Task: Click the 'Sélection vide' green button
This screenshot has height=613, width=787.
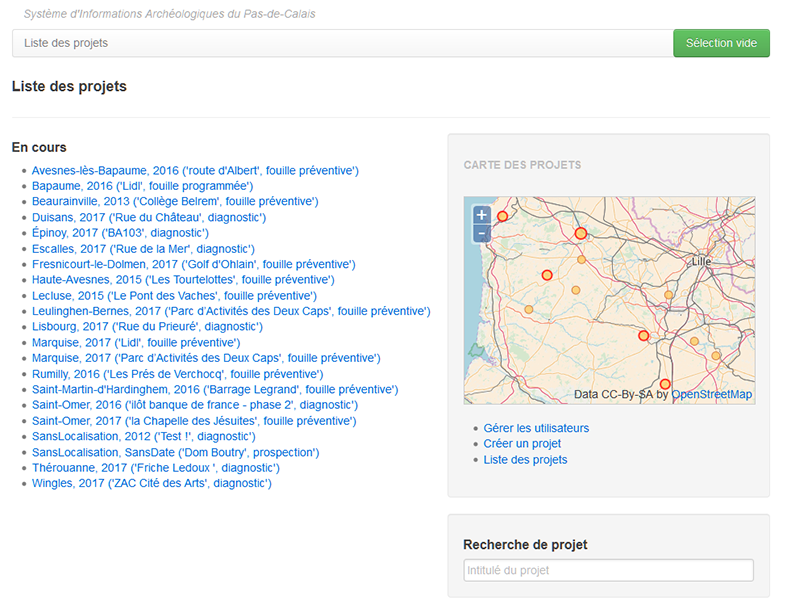Action: [x=721, y=43]
